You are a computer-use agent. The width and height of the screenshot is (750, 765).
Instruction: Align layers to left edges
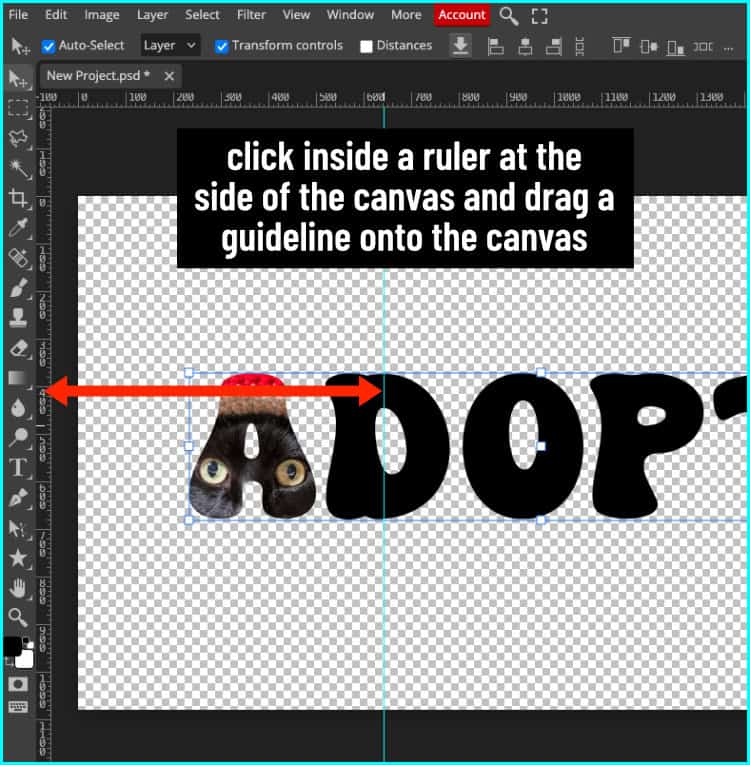[x=496, y=46]
